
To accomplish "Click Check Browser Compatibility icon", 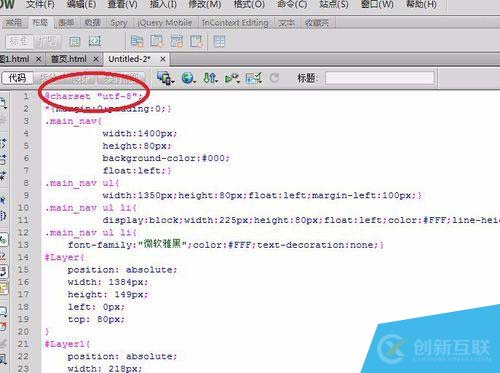I will tap(253, 78).
